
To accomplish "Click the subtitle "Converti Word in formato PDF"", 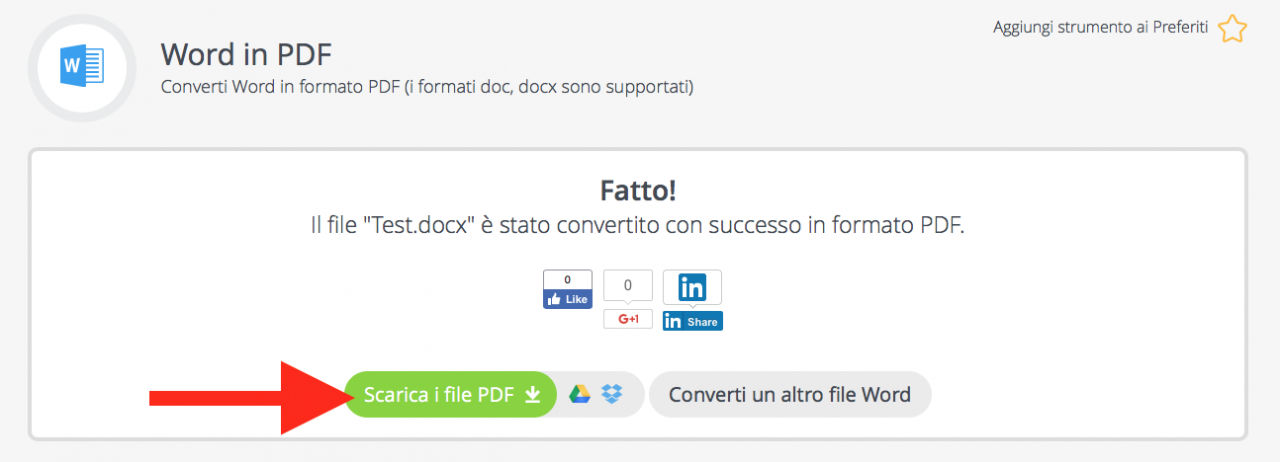I will pyautogui.click(x=281, y=87).
